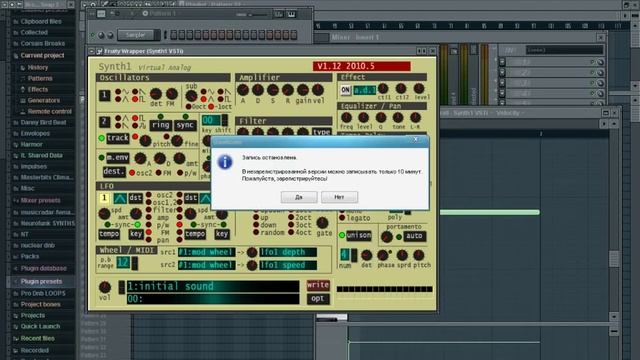Screen dimensions: 640x360
Task: Open the Plugin database folder
Action: coord(43,269)
